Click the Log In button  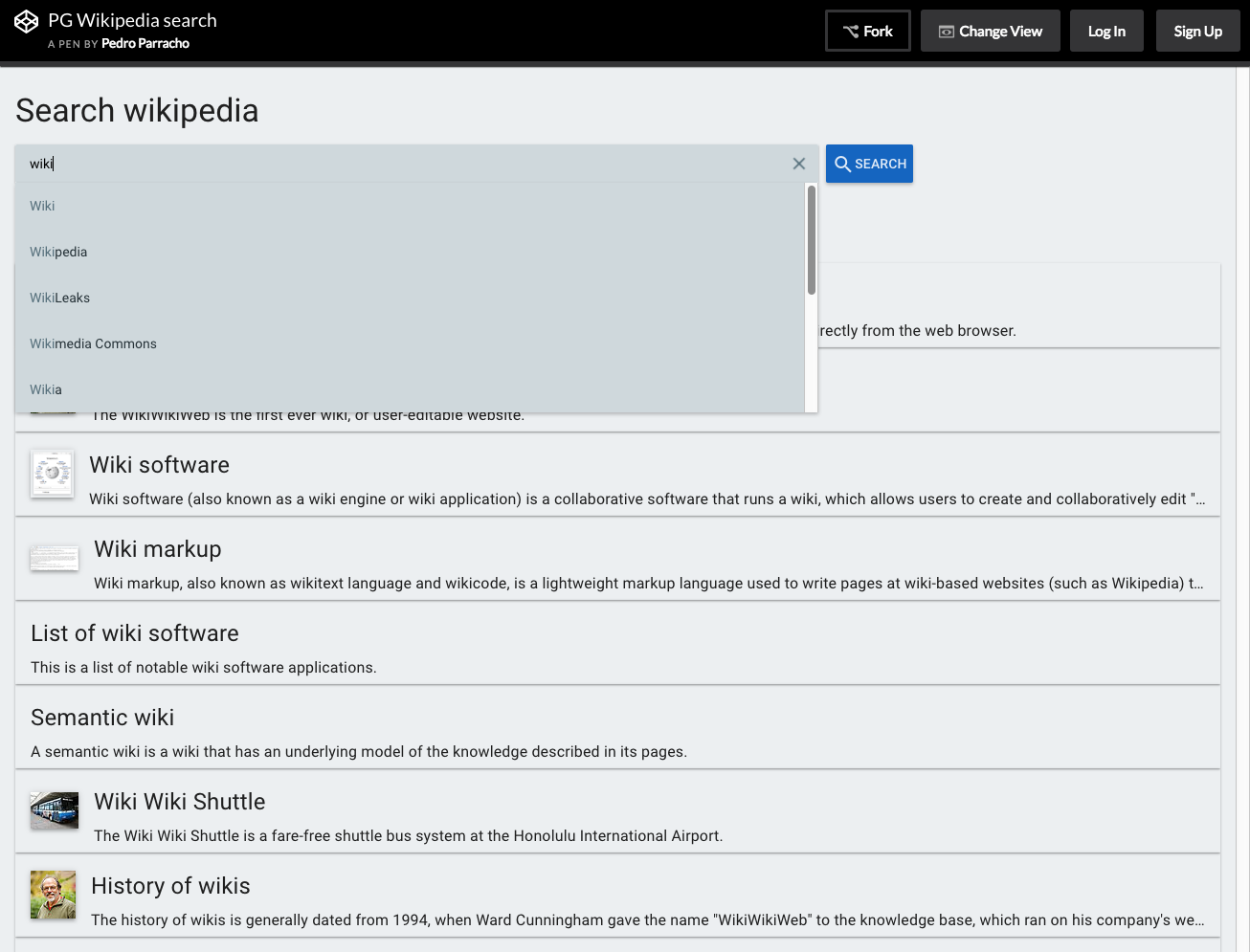click(x=1106, y=32)
